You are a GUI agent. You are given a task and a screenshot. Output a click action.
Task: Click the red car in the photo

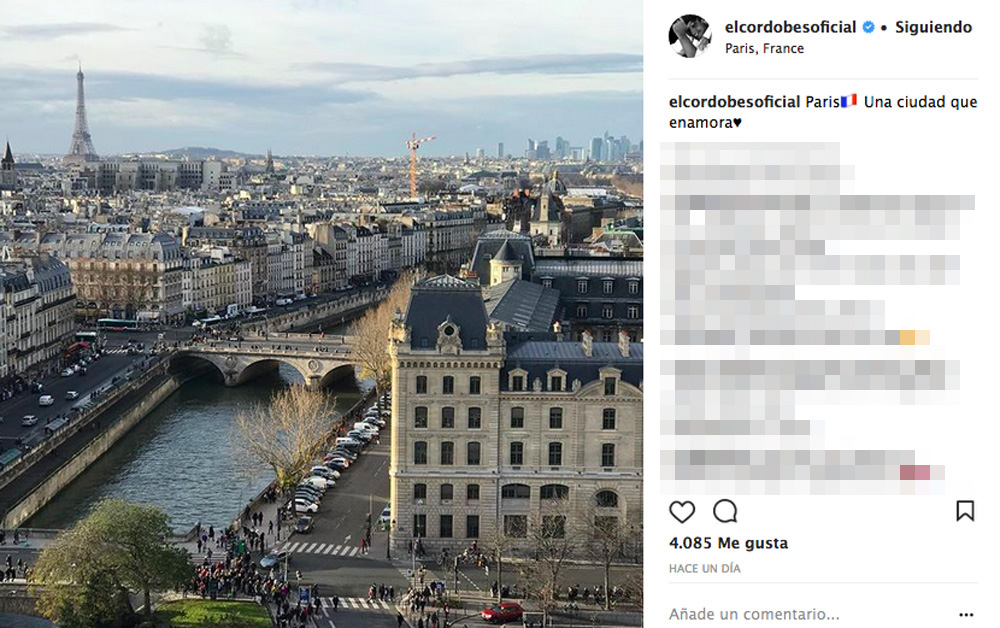(x=503, y=612)
